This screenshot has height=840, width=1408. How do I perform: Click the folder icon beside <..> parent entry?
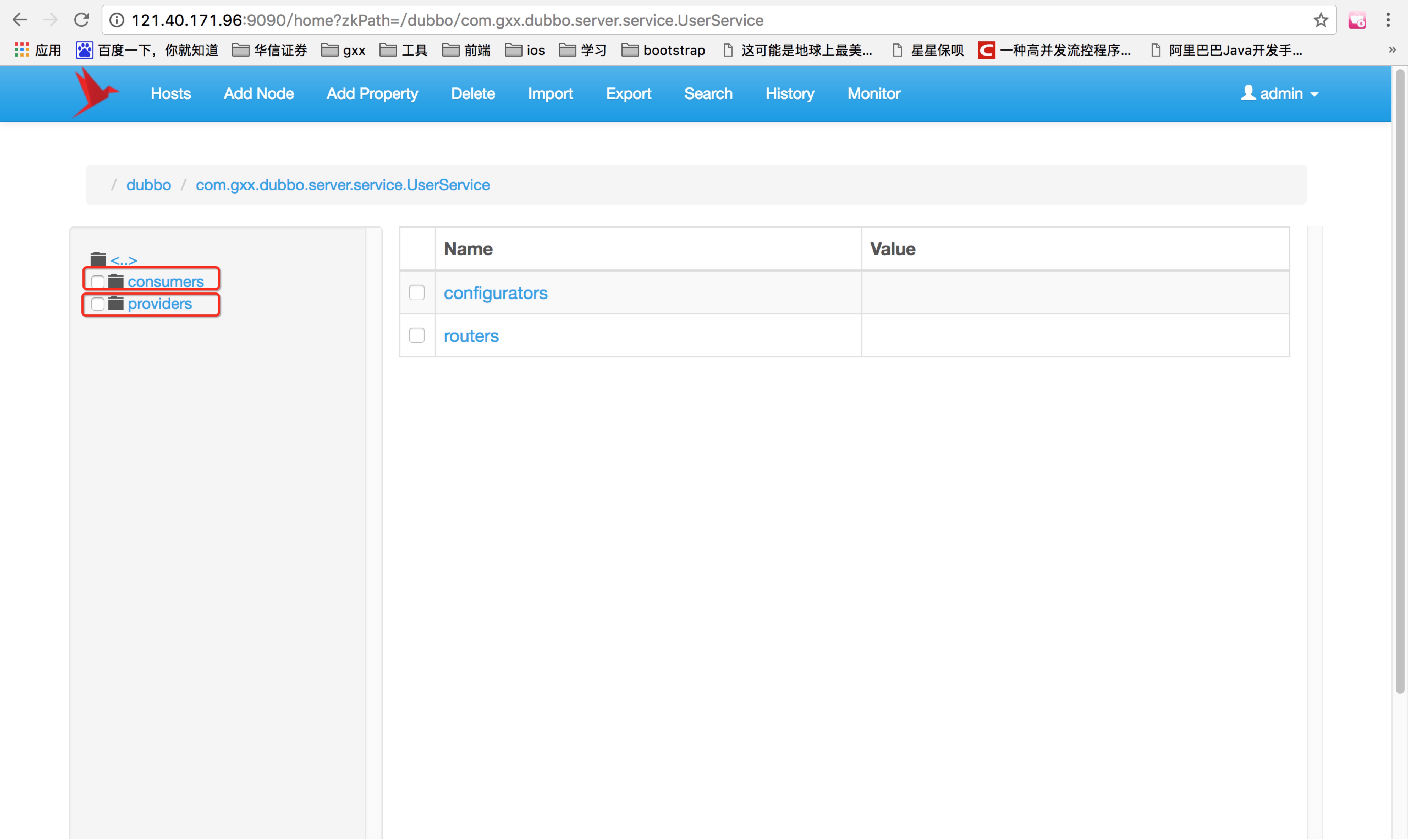point(98,259)
